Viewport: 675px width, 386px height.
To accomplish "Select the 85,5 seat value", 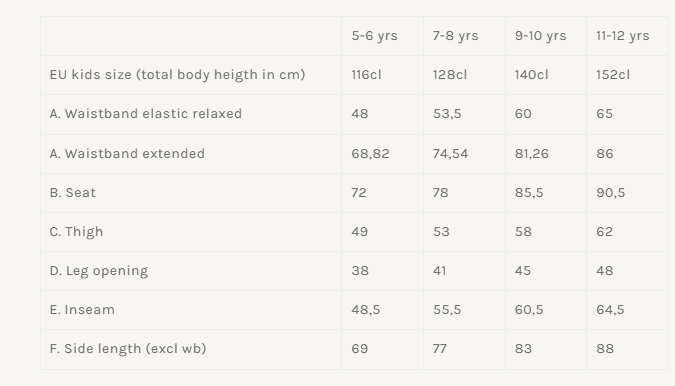I will pyautogui.click(x=529, y=193).
